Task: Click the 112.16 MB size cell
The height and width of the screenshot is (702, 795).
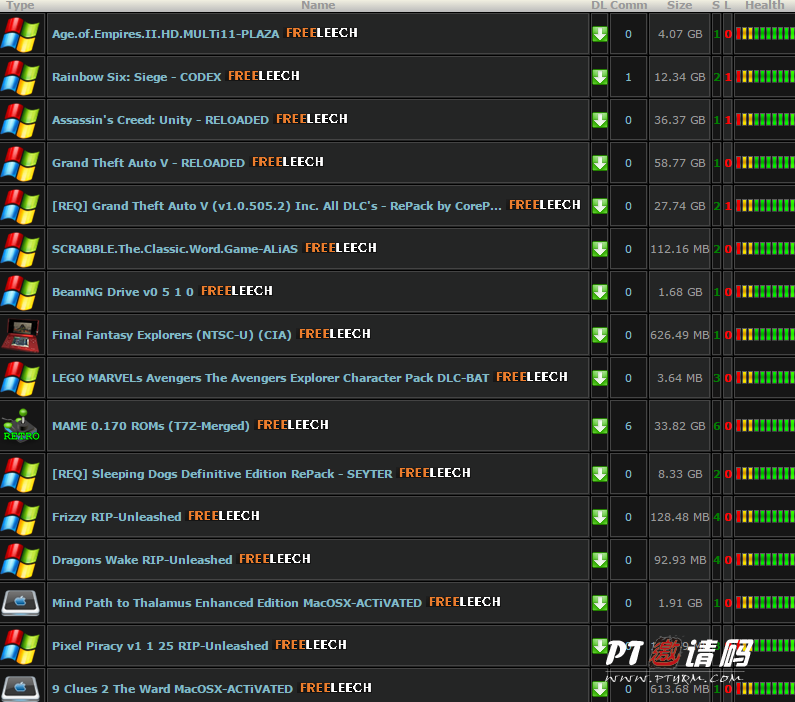Action: (680, 249)
